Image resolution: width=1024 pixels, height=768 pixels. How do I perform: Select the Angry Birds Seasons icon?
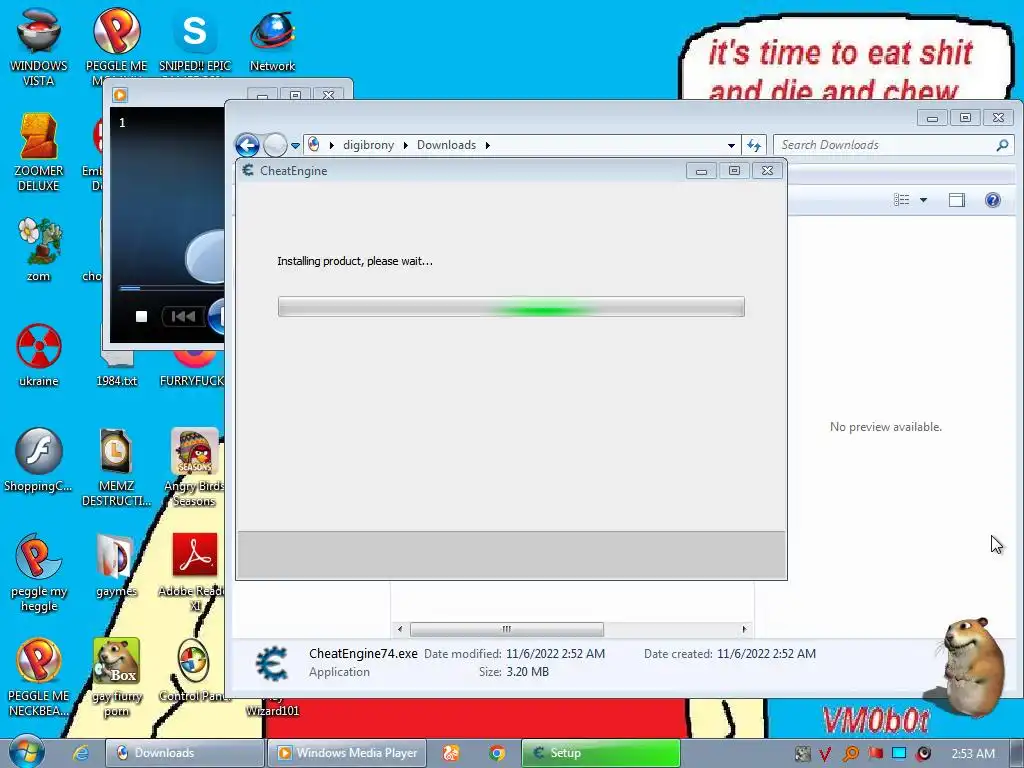pos(194,468)
